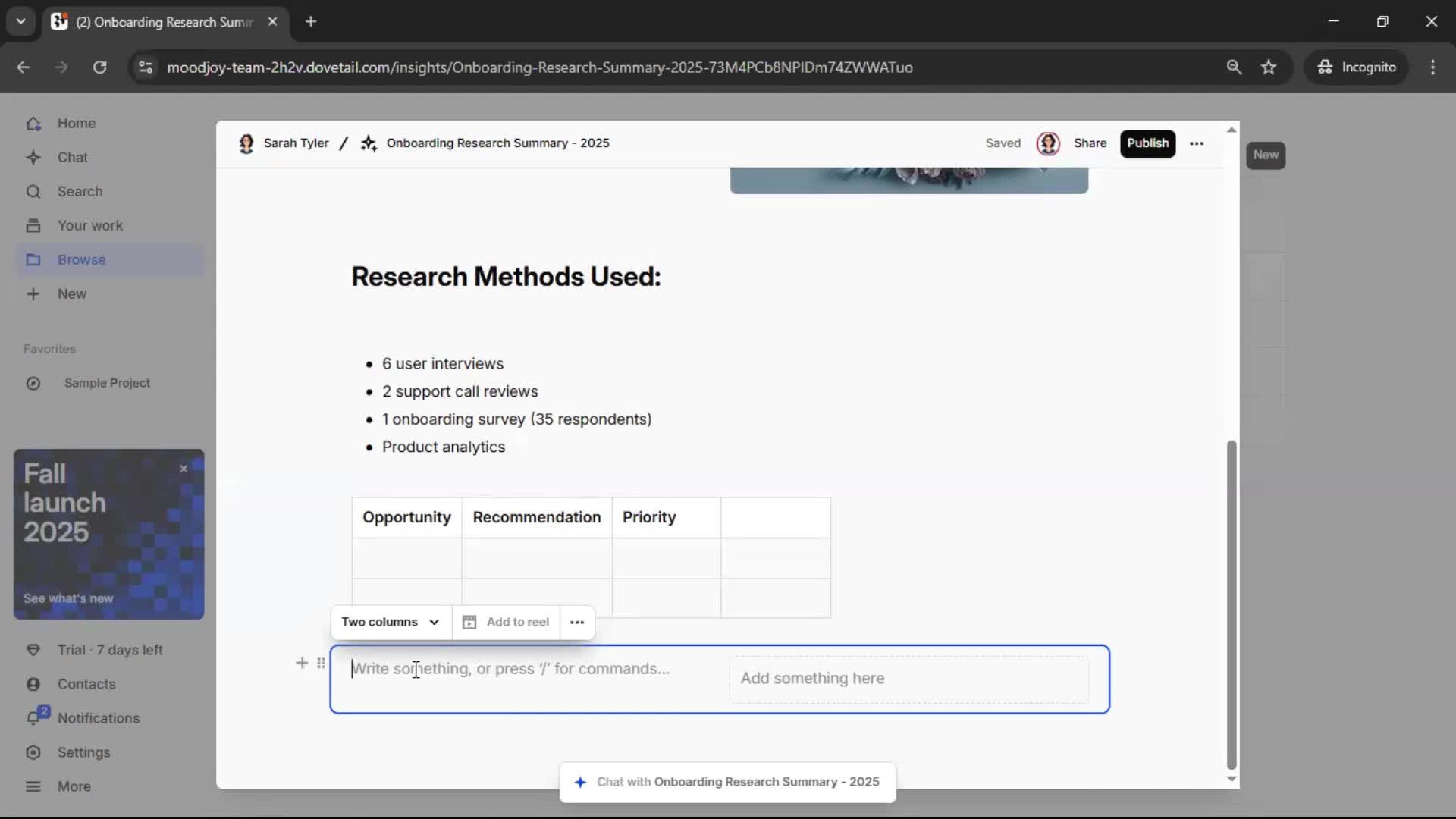Click the Search sidebar icon
Viewport: 1456px width, 819px height.
pos(33,192)
